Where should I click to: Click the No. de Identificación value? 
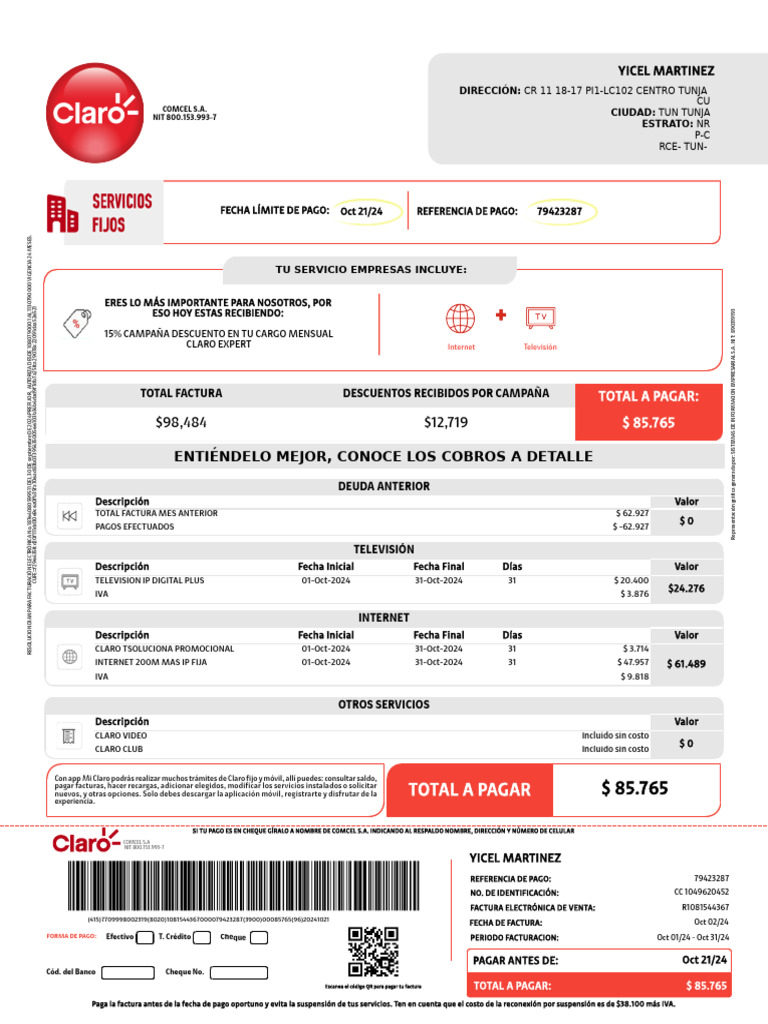(x=701, y=892)
